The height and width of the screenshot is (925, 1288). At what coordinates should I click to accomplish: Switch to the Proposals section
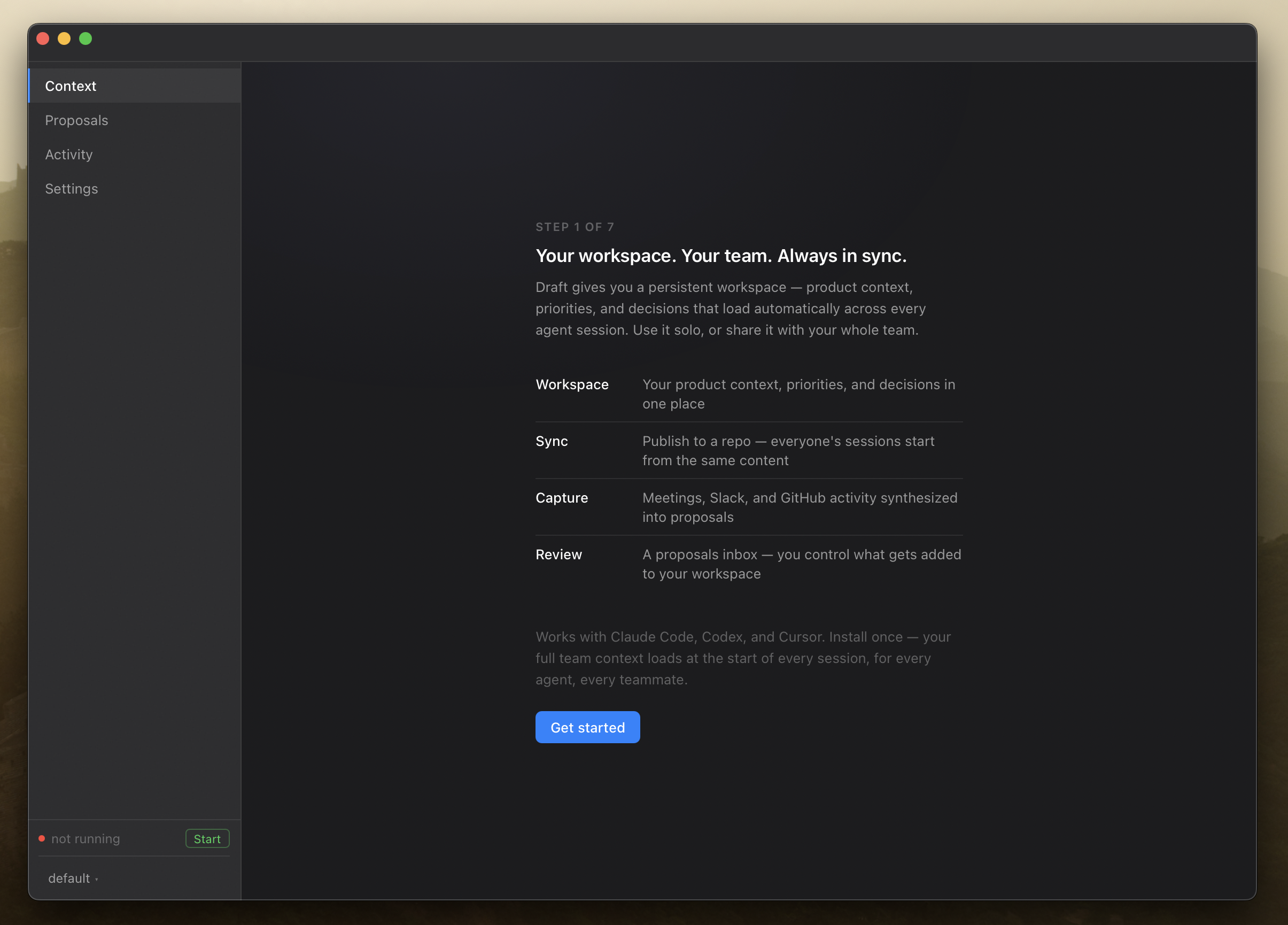pos(135,120)
